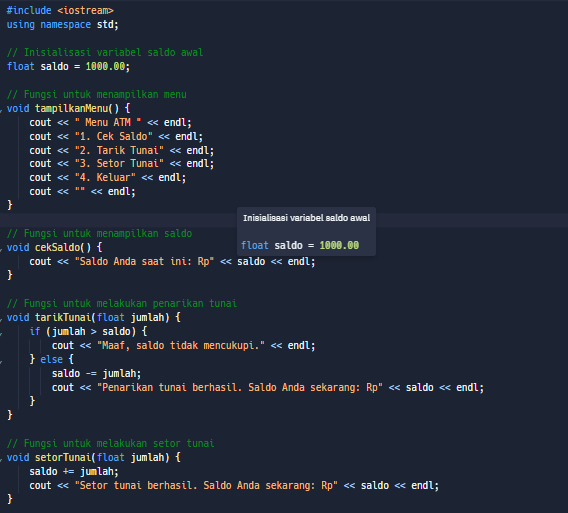Click the 'saldo += jumlah;' statement
The image size is (568, 513).
[74, 472]
